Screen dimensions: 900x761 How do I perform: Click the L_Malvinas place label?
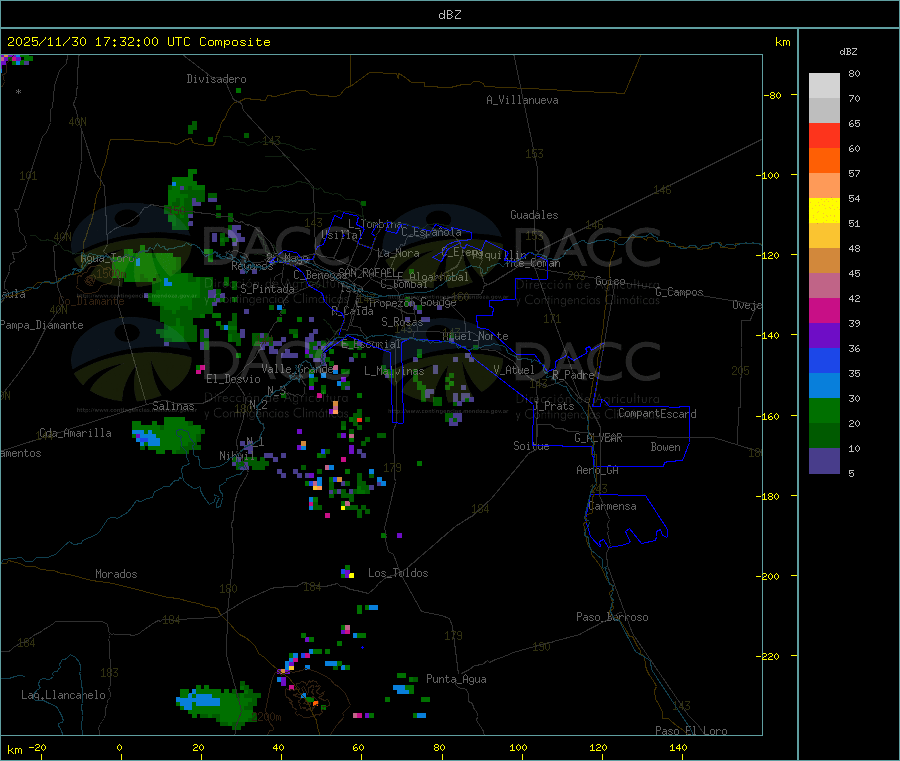[394, 371]
